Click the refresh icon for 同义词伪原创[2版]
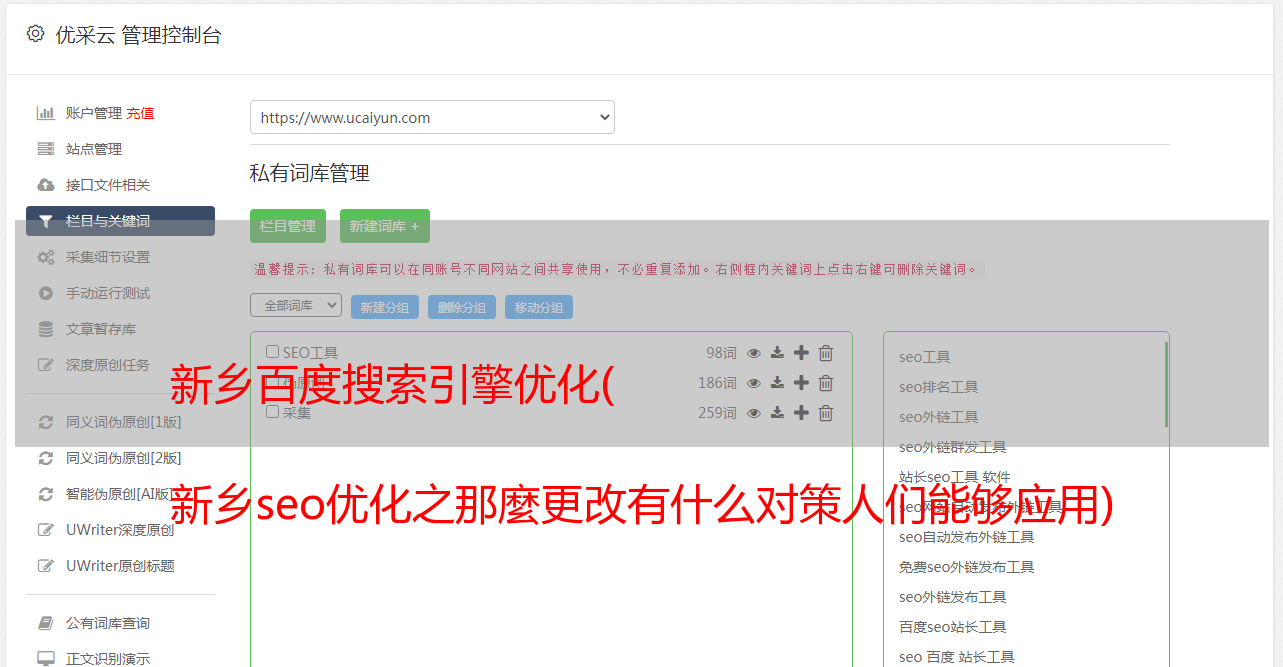The image size is (1283, 667). point(46,458)
